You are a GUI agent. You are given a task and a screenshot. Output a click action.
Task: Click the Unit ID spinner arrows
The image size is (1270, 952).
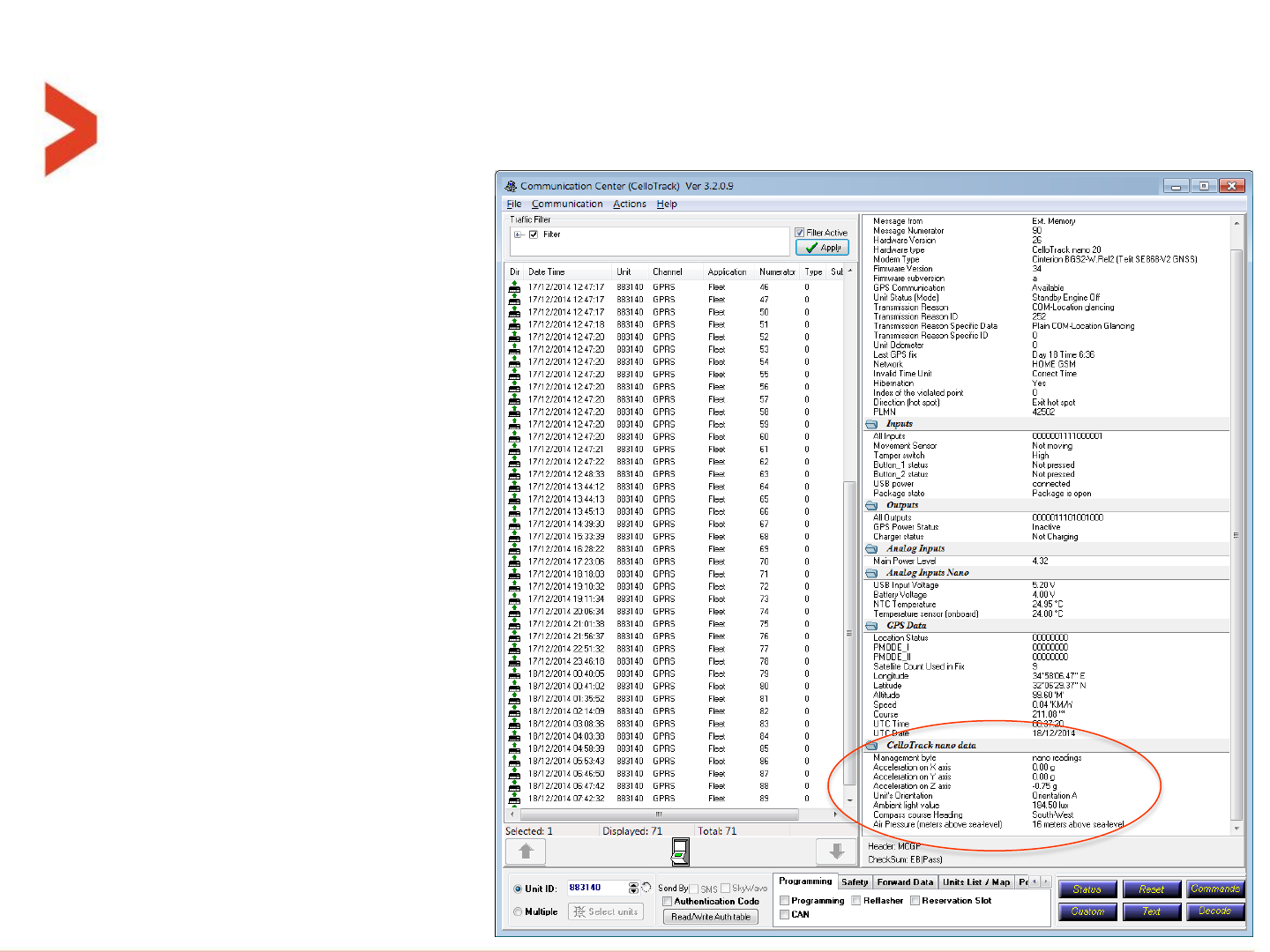(633, 888)
